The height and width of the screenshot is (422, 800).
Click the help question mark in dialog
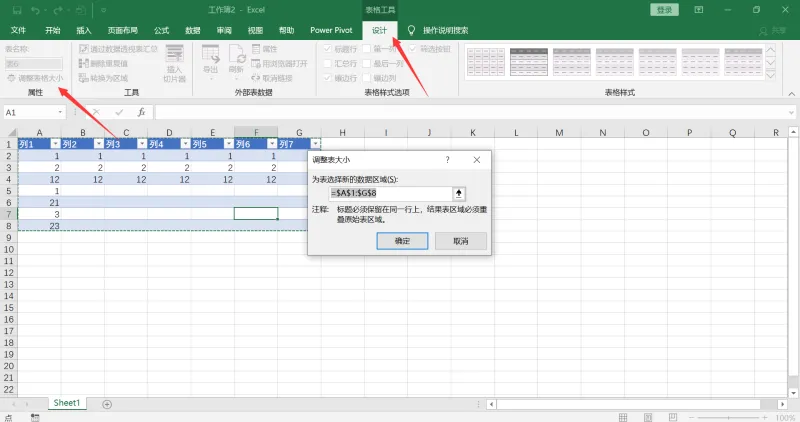[447, 160]
